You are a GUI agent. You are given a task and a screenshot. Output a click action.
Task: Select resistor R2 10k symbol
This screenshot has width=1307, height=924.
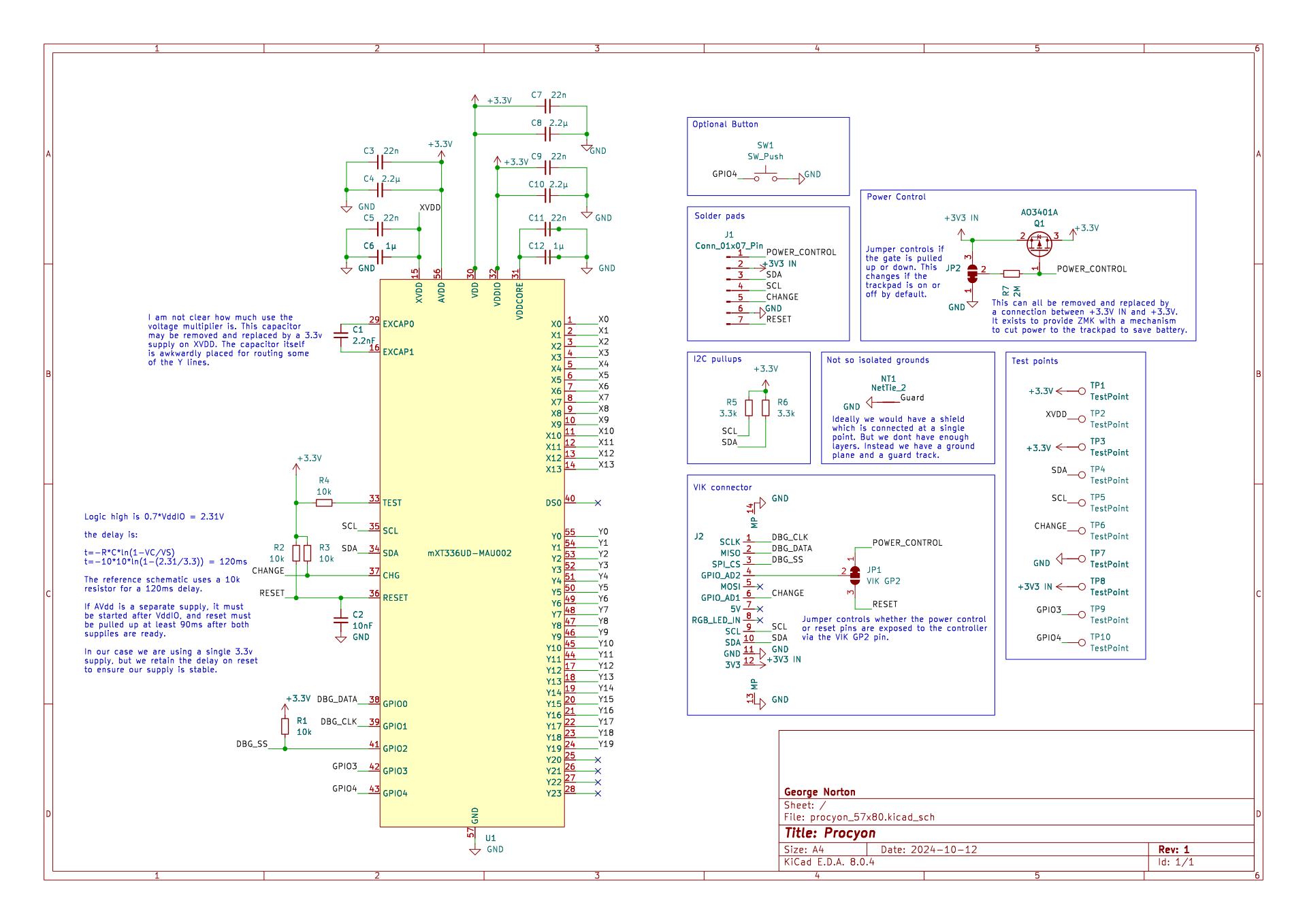(296, 553)
